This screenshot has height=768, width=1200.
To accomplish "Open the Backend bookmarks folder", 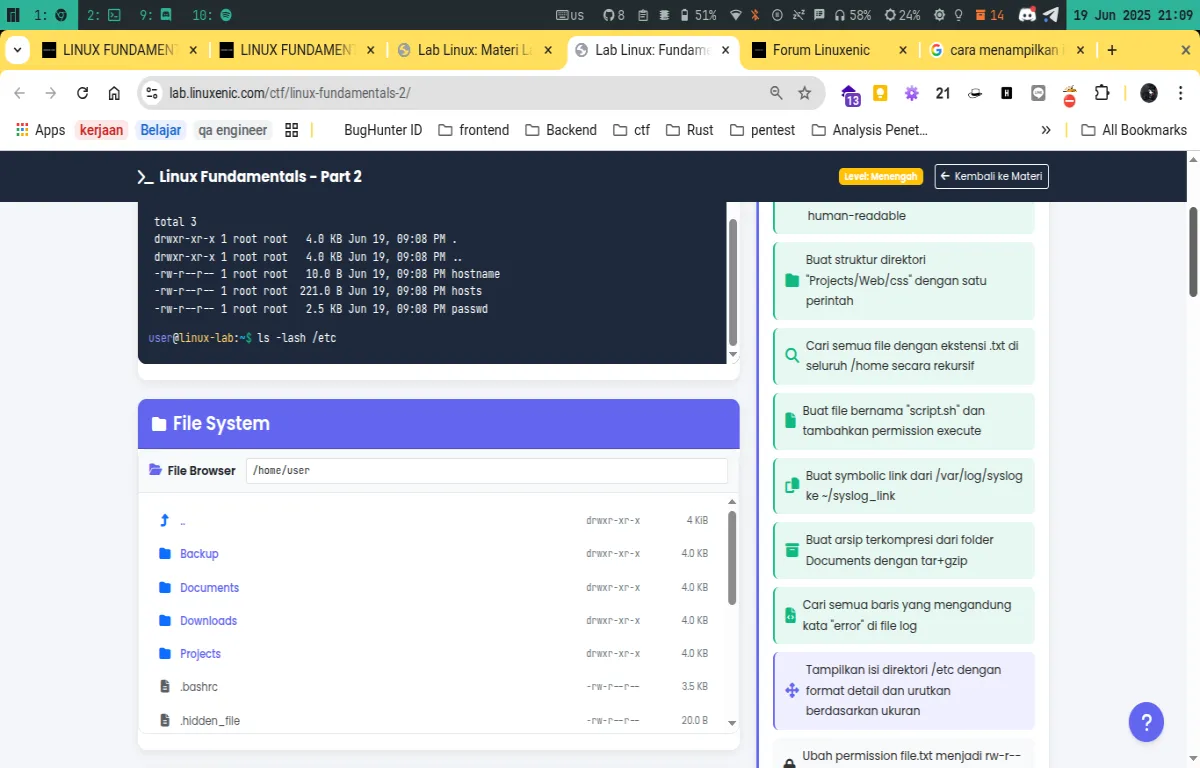I will (x=561, y=130).
